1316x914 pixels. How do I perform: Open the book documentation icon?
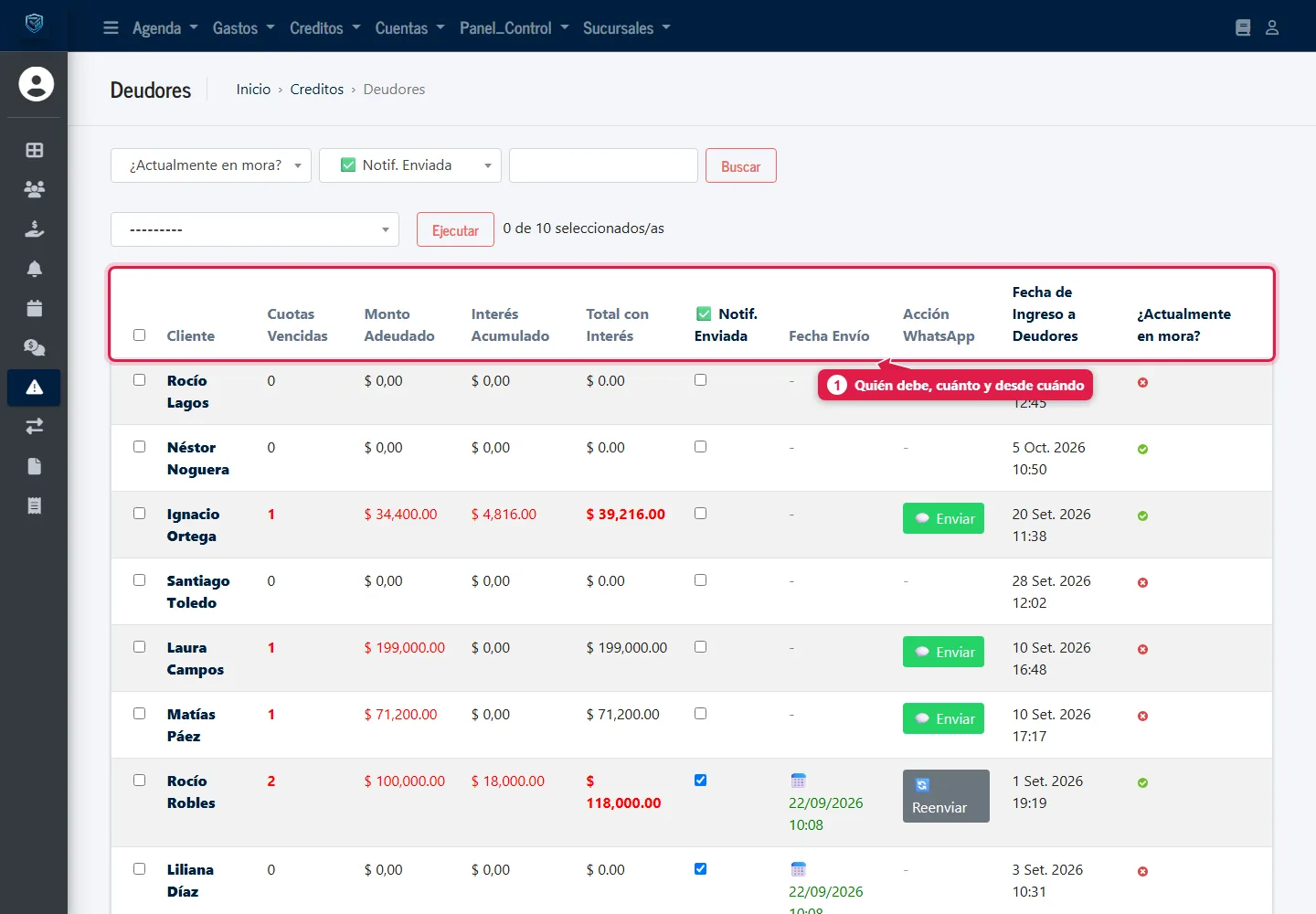1243,28
